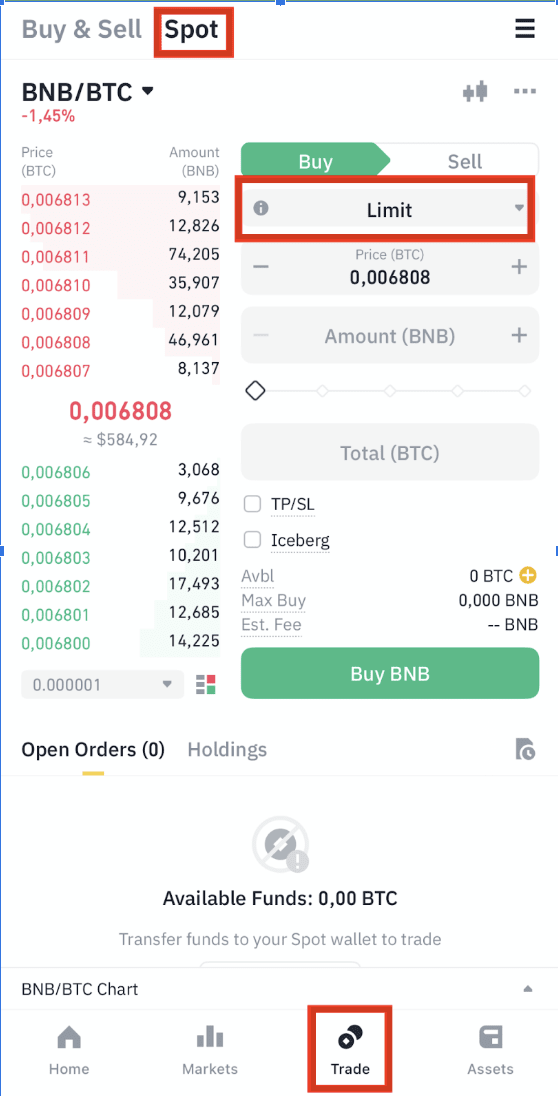Screen dimensions: 558x1096
Task: Enable the Iceberg checkbox
Action: click(x=252, y=540)
